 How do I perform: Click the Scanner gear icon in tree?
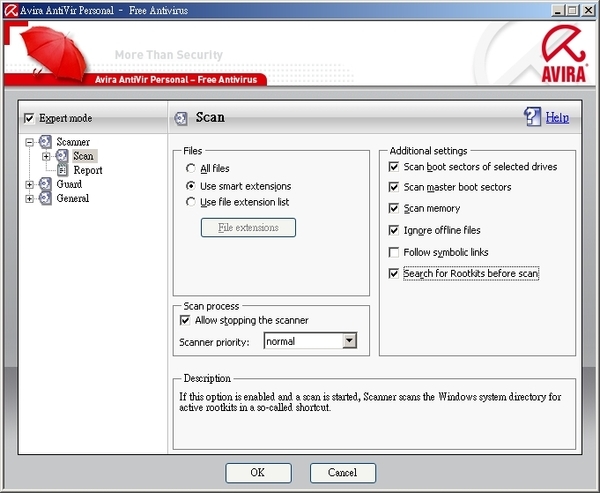(x=45, y=142)
